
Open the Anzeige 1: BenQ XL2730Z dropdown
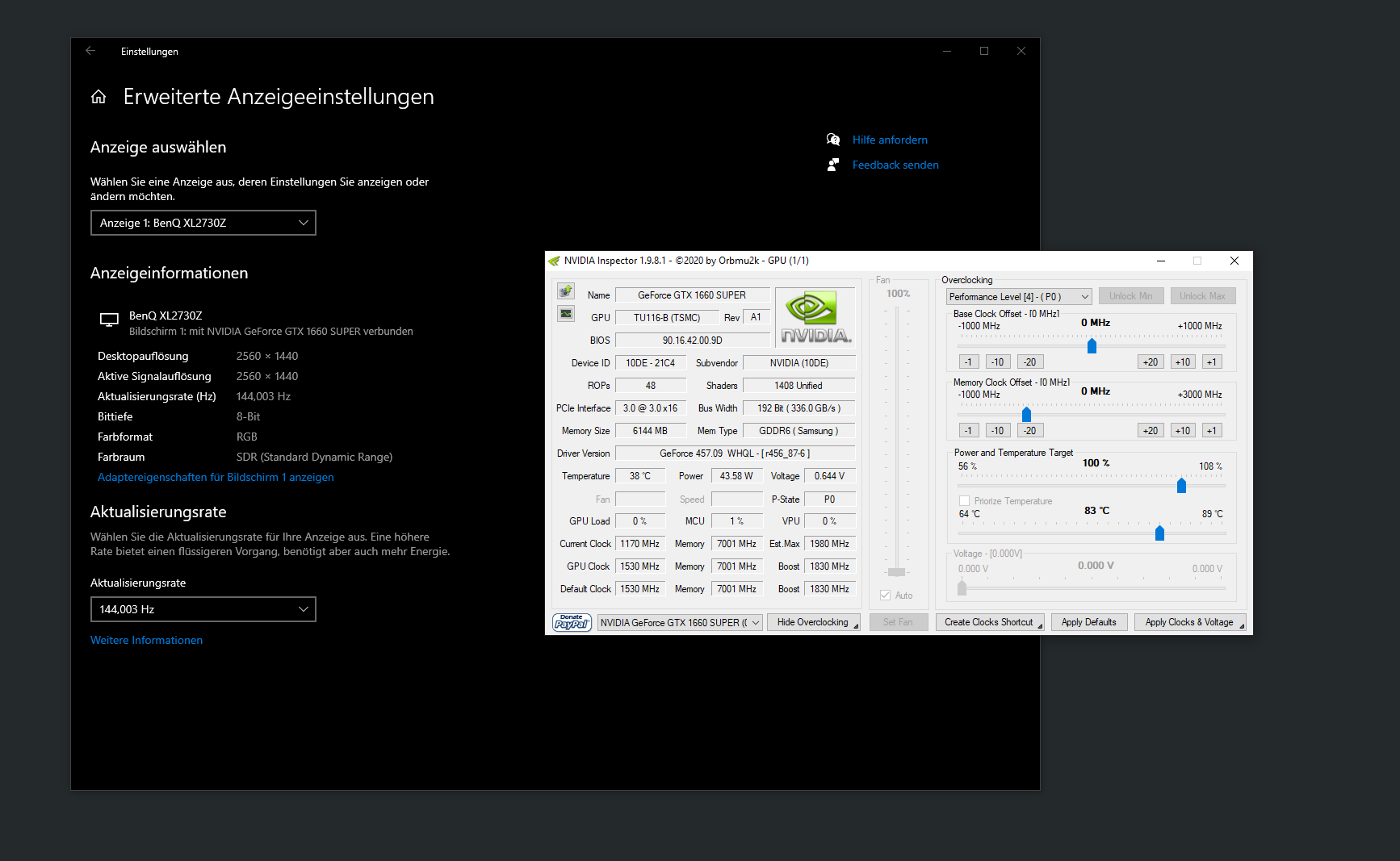pos(203,223)
